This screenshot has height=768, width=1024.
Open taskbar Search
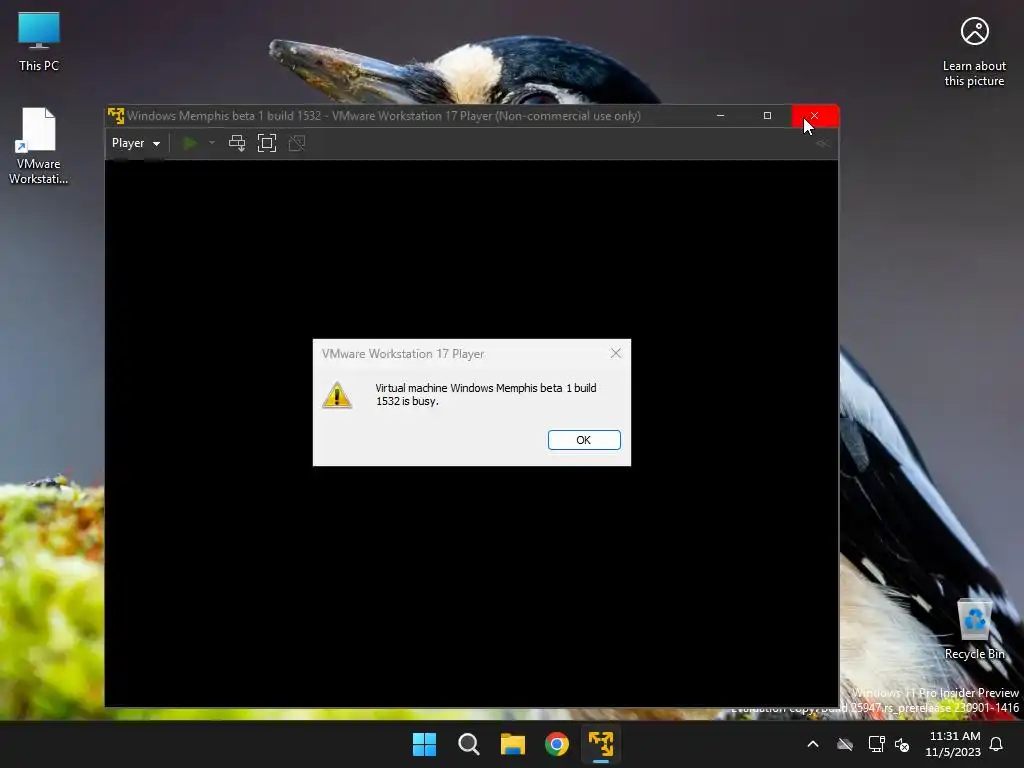point(469,744)
